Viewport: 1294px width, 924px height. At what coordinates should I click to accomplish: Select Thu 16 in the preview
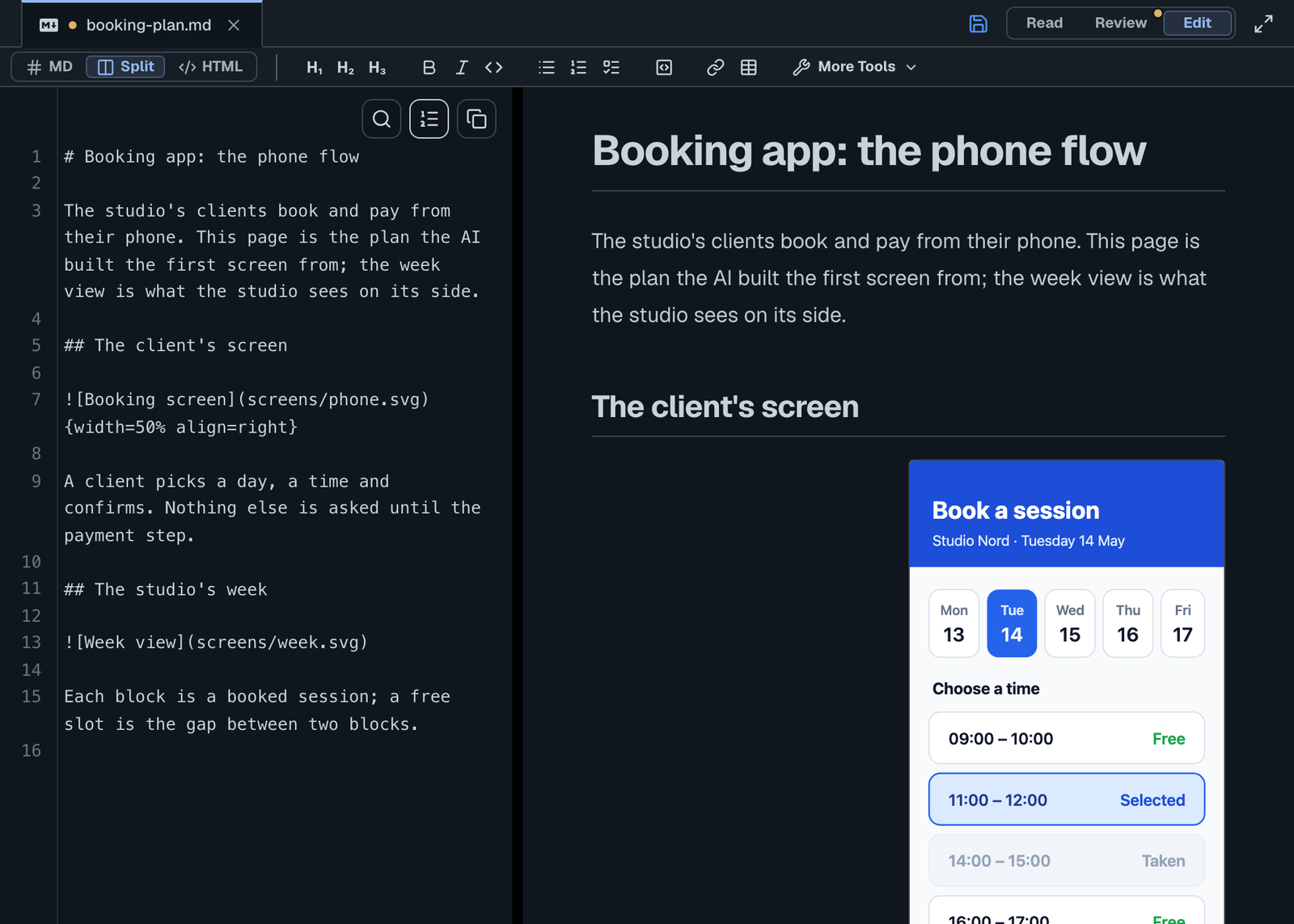(x=1128, y=623)
